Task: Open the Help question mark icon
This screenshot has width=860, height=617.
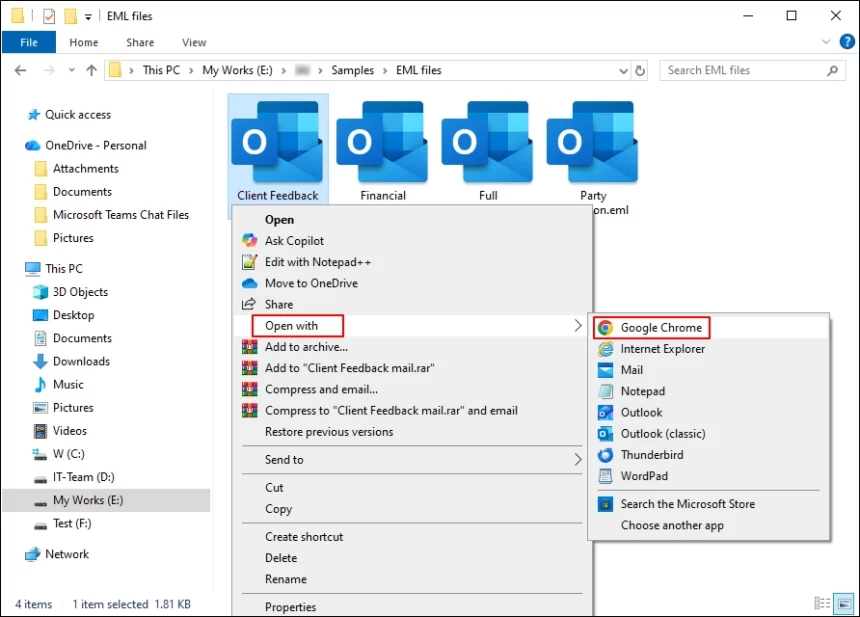Action: 847,42
